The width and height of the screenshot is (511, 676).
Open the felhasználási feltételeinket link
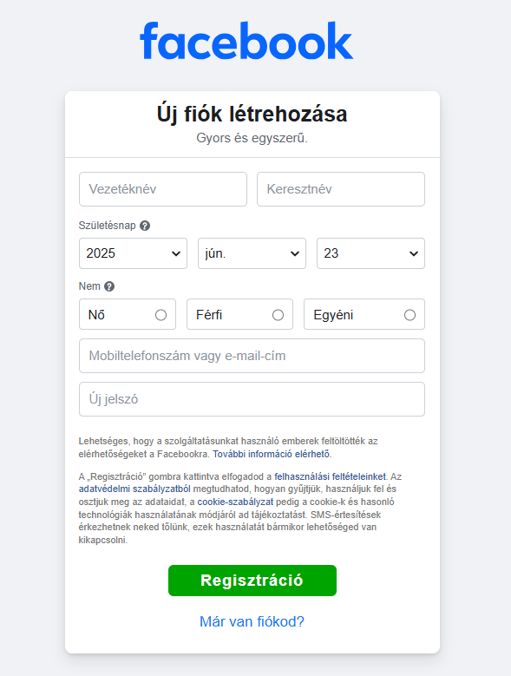point(330,477)
